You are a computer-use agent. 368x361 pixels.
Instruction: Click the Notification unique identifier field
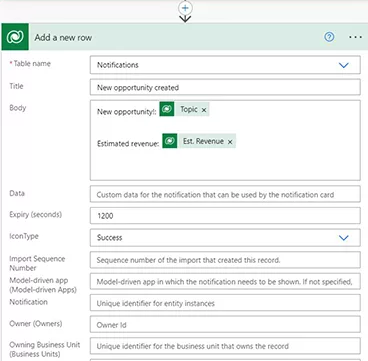coord(225,303)
